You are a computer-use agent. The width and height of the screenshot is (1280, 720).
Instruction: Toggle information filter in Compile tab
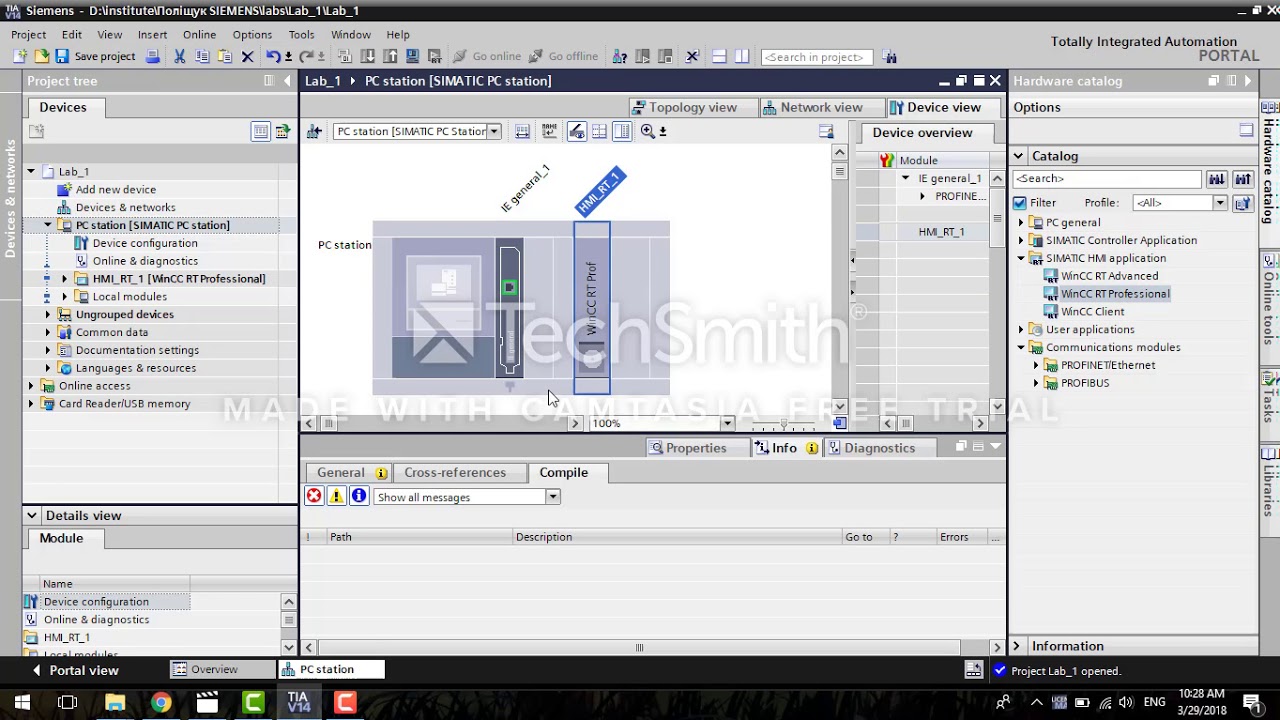point(359,496)
